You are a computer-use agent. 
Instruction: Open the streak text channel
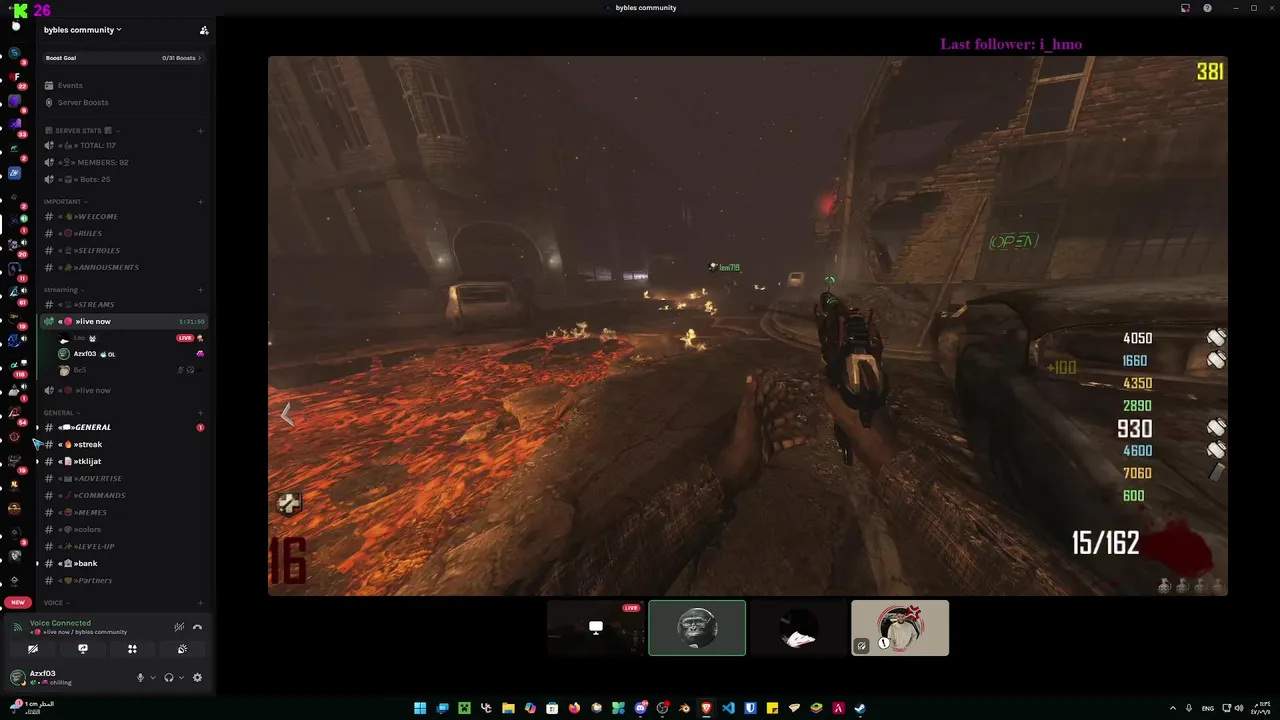coord(124,444)
